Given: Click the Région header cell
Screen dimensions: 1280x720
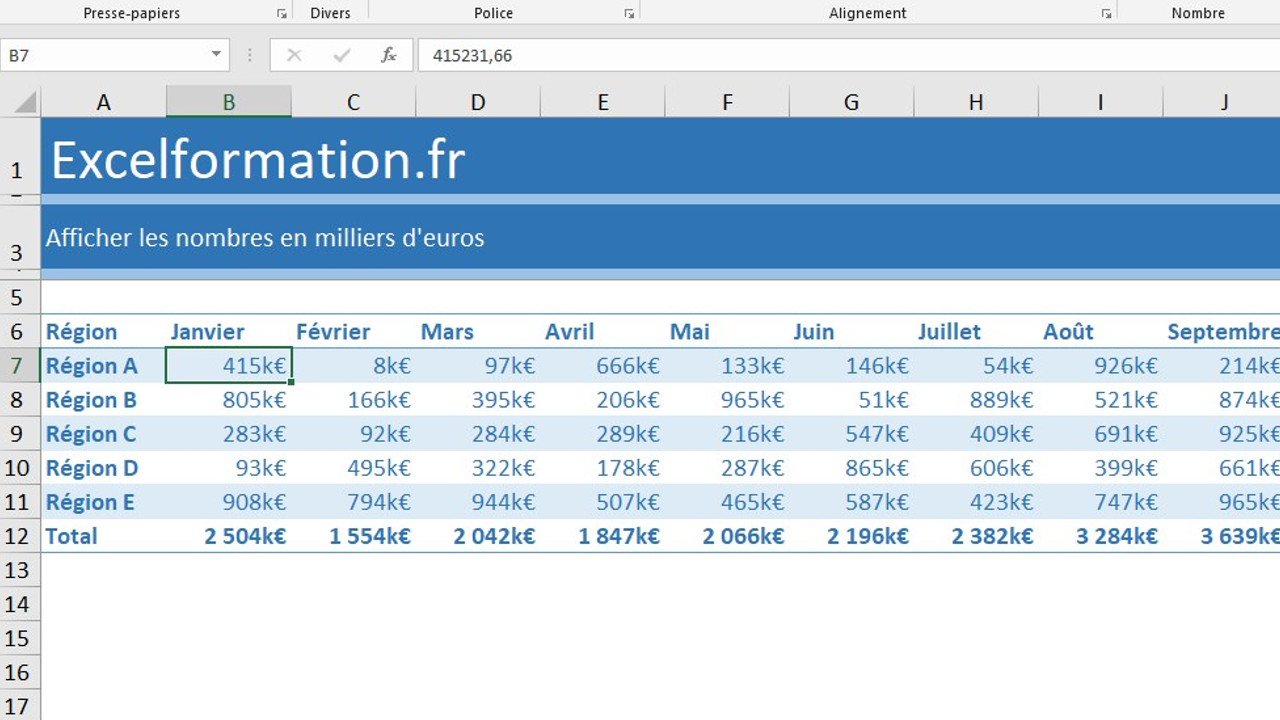Looking at the screenshot, I should click(104, 332).
